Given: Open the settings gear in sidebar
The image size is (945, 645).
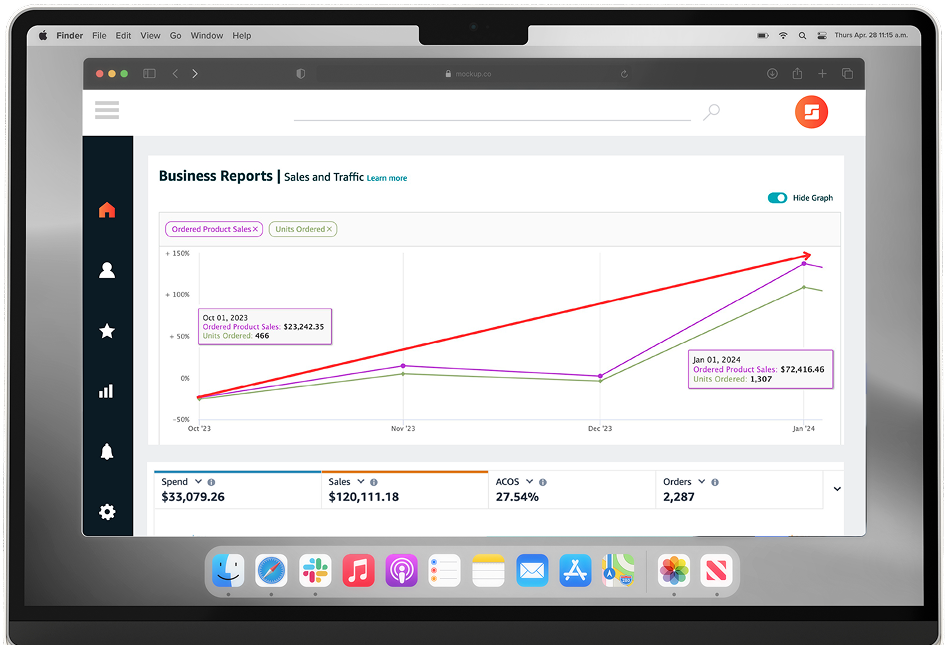Looking at the screenshot, I should click(107, 512).
